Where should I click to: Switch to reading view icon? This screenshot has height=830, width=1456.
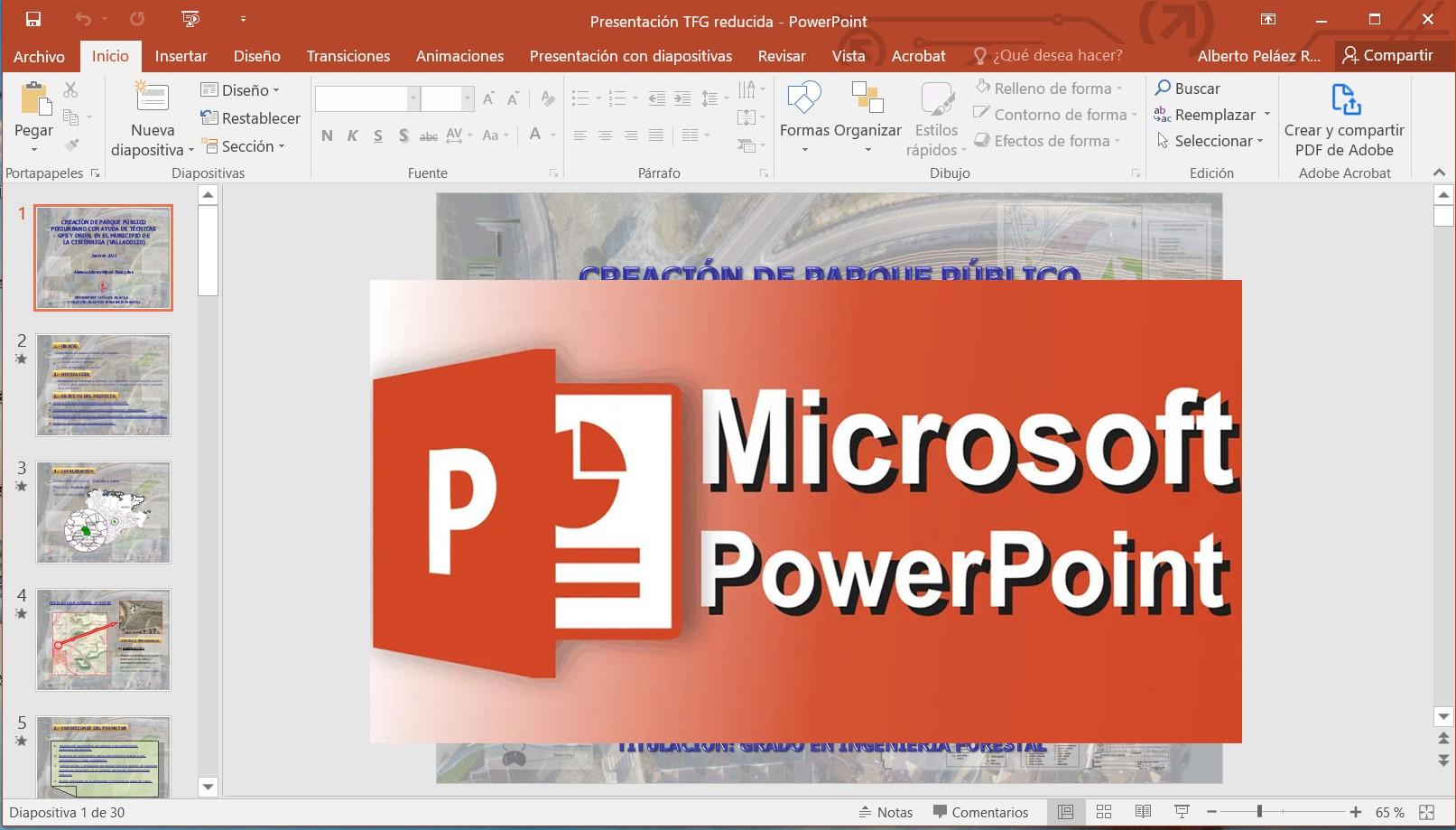pos(1143,812)
